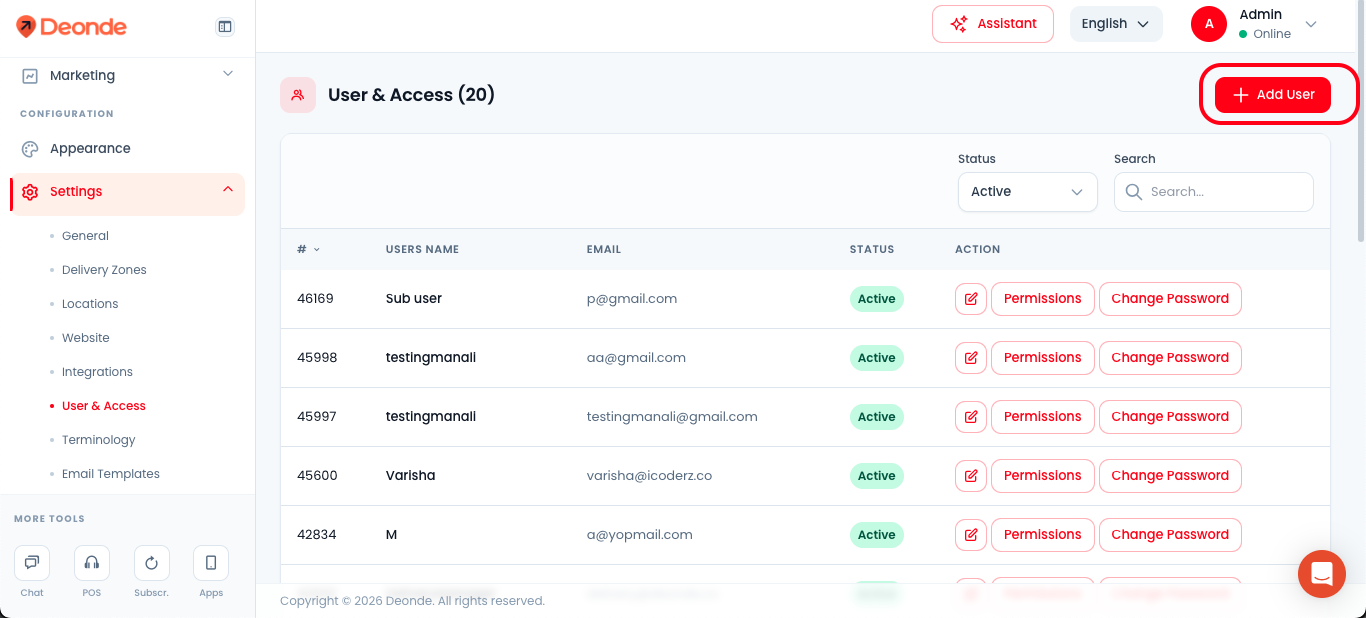Viewport: 1366px width, 618px height.
Task: Click the User & Access header icon
Action: click(298, 95)
